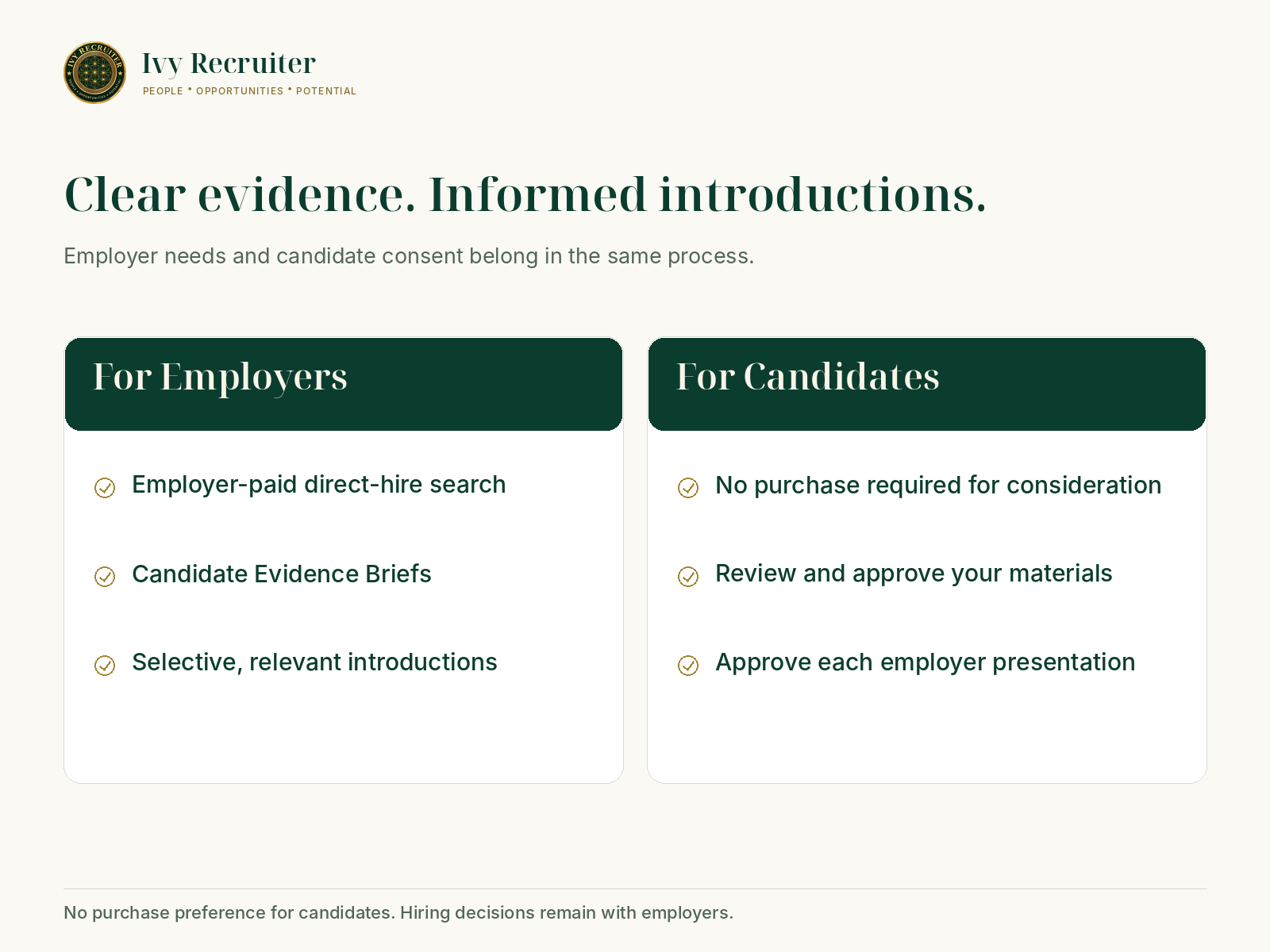
Task: Click the checkmark icon beside Employer-paid direct-hire search
Action: 105,487
